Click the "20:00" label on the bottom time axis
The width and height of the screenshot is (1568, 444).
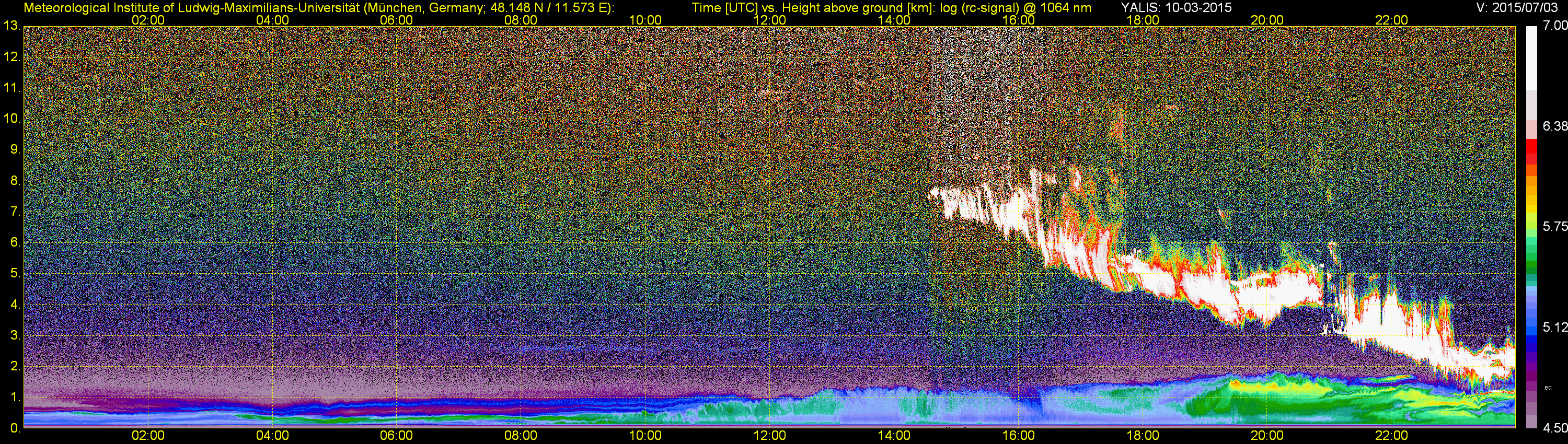coord(1267,436)
